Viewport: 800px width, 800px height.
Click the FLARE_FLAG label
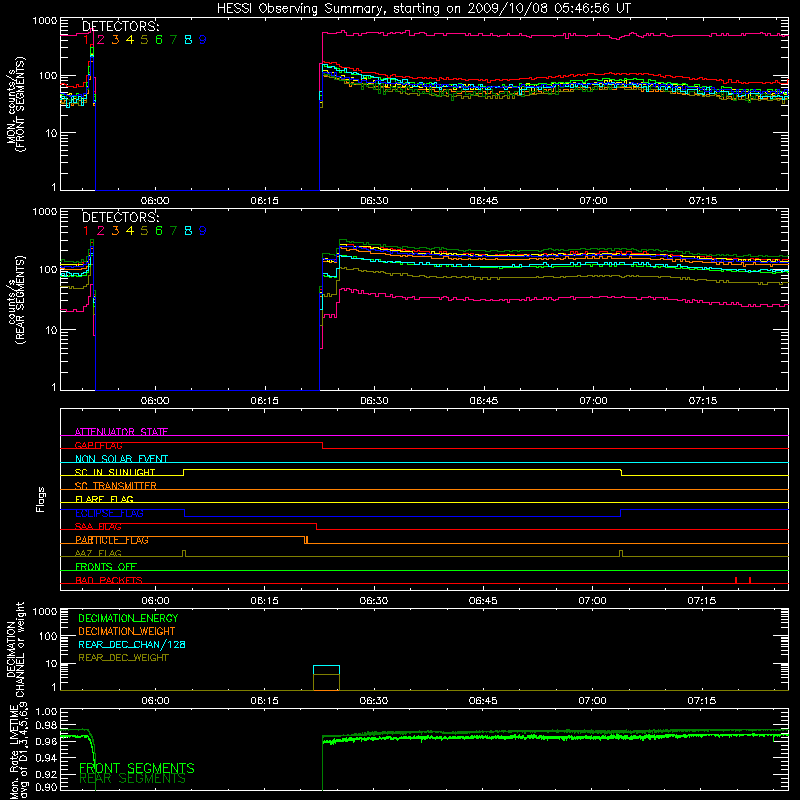pos(104,499)
